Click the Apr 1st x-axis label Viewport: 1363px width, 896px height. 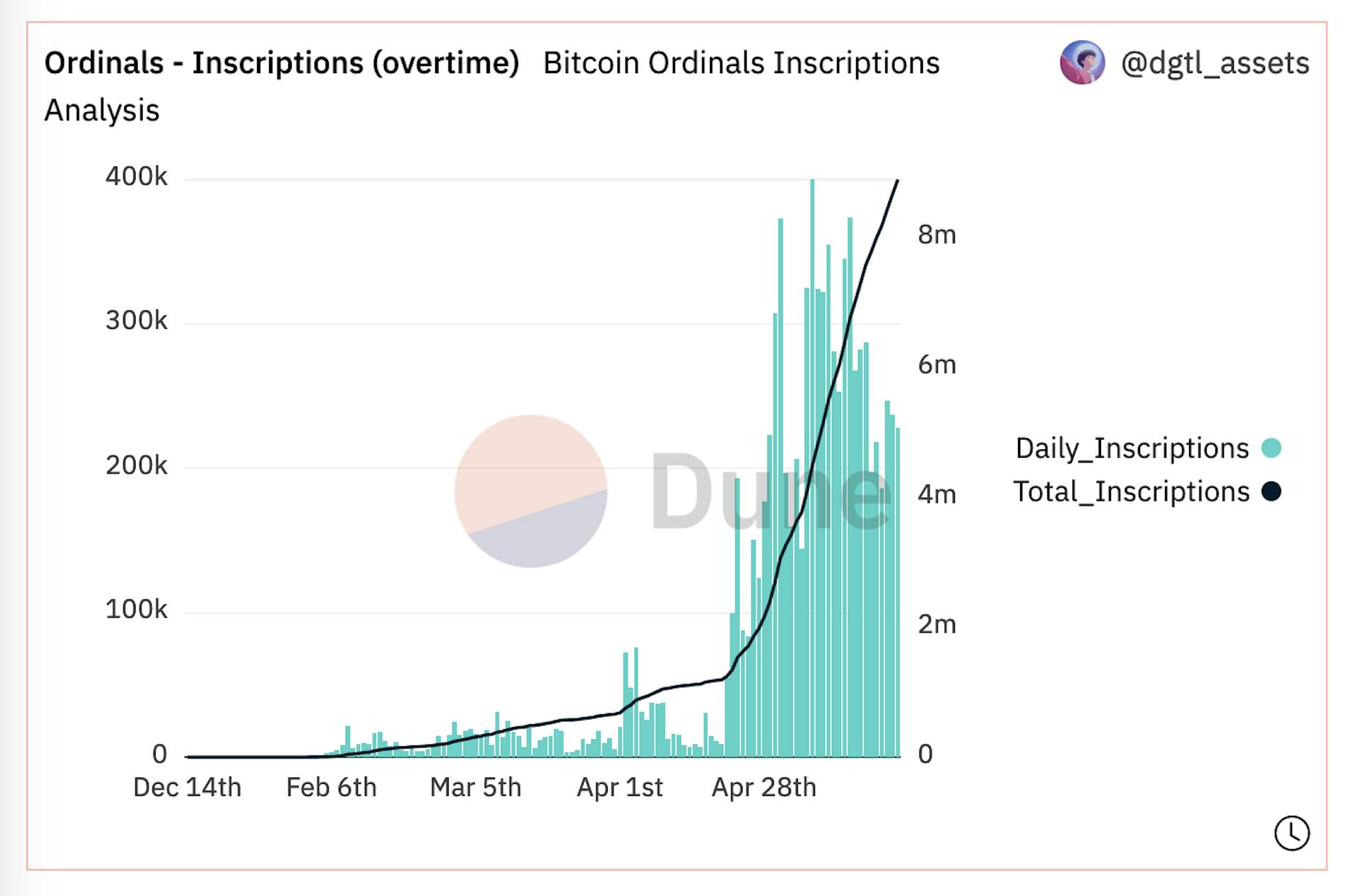pos(620,787)
